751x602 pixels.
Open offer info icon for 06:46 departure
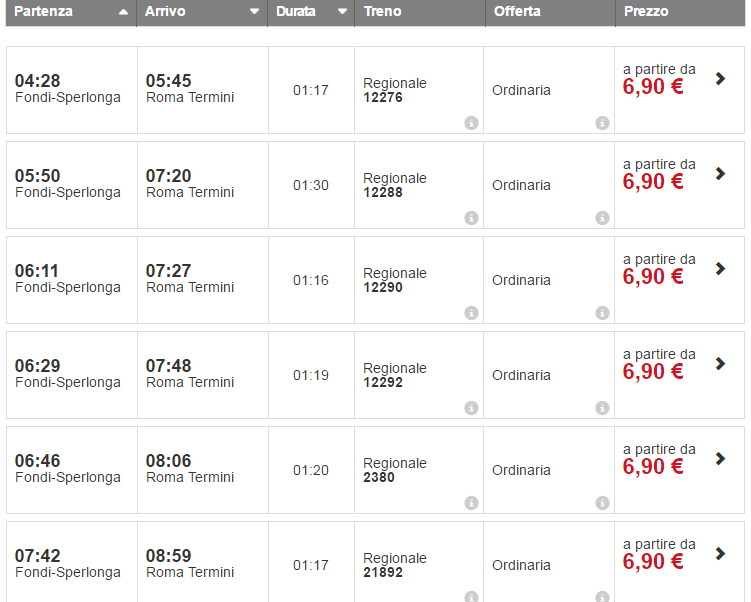click(x=602, y=503)
